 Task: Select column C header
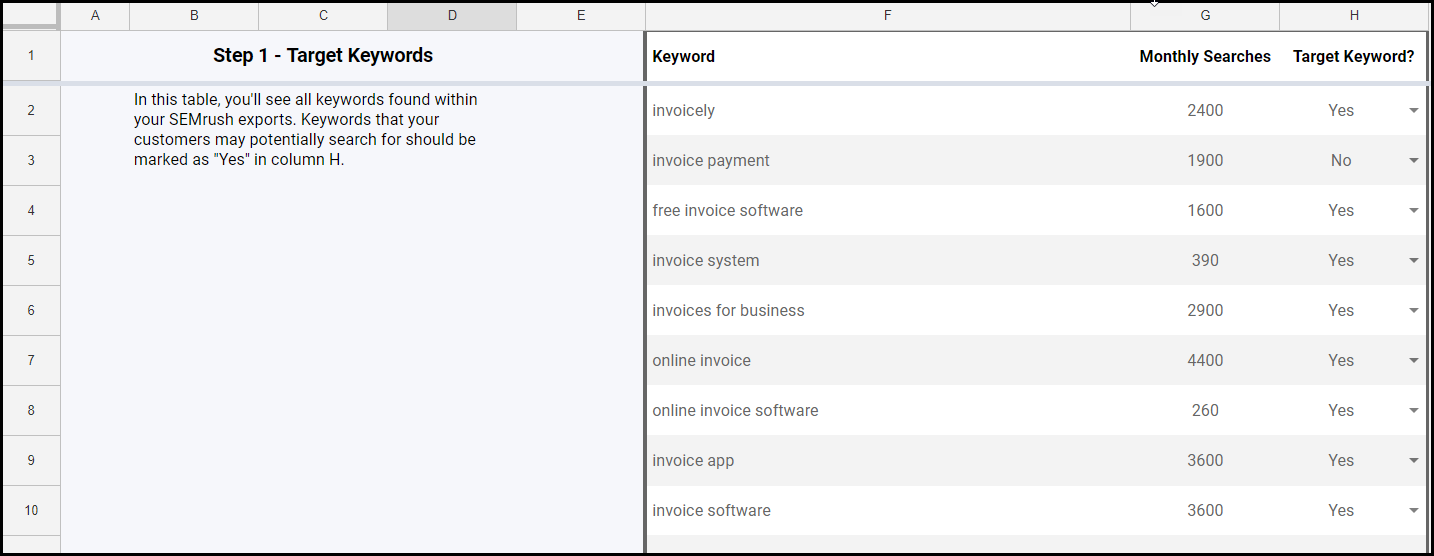323,16
